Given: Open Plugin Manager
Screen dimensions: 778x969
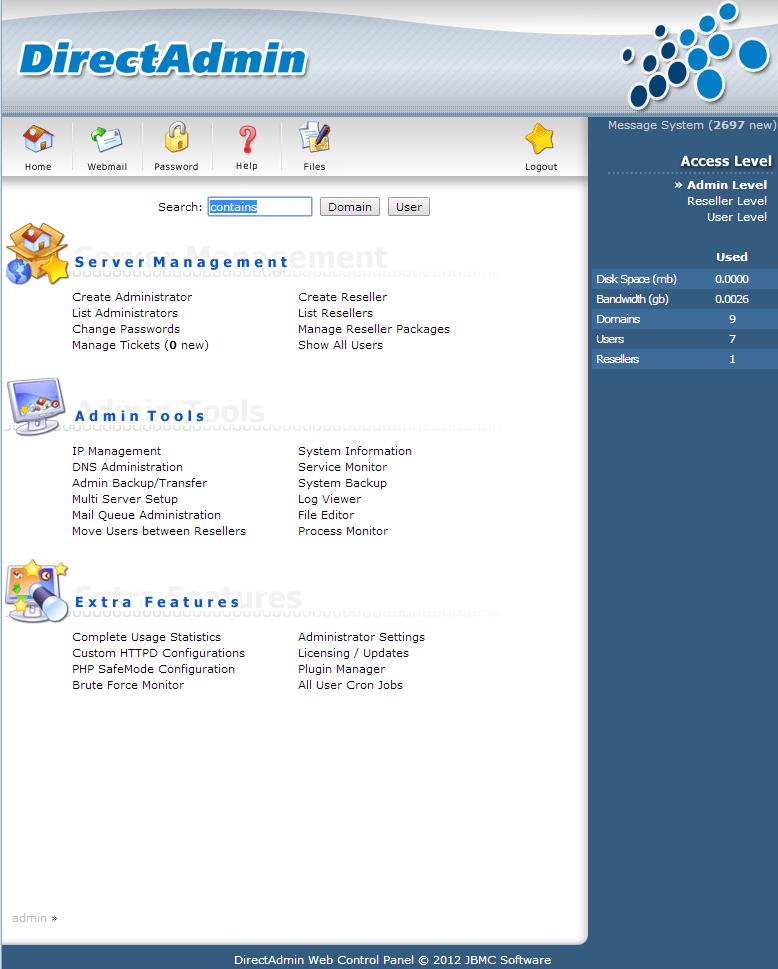Looking at the screenshot, I should [341, 669].
